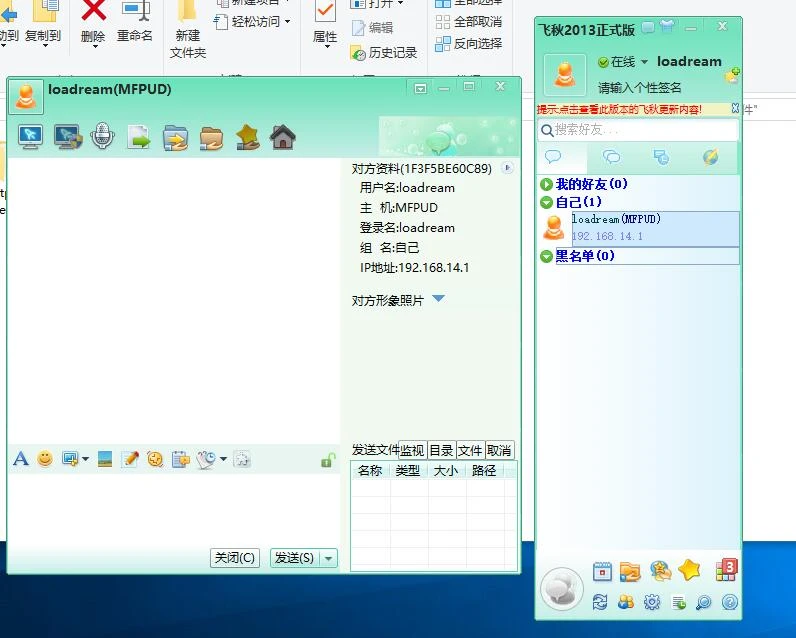The image size is (796, 638).
Task: Click the 取消 tab in the file panel
Action: point(500,450)
